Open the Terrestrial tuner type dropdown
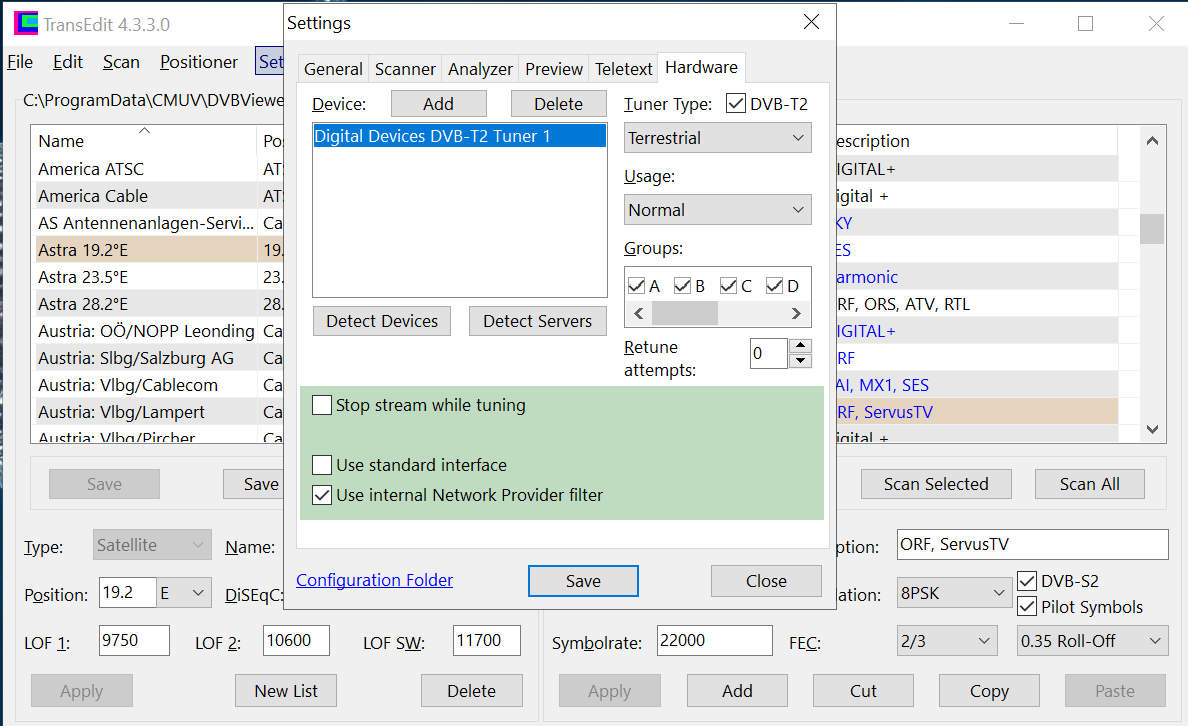 [x=718, y=138]
